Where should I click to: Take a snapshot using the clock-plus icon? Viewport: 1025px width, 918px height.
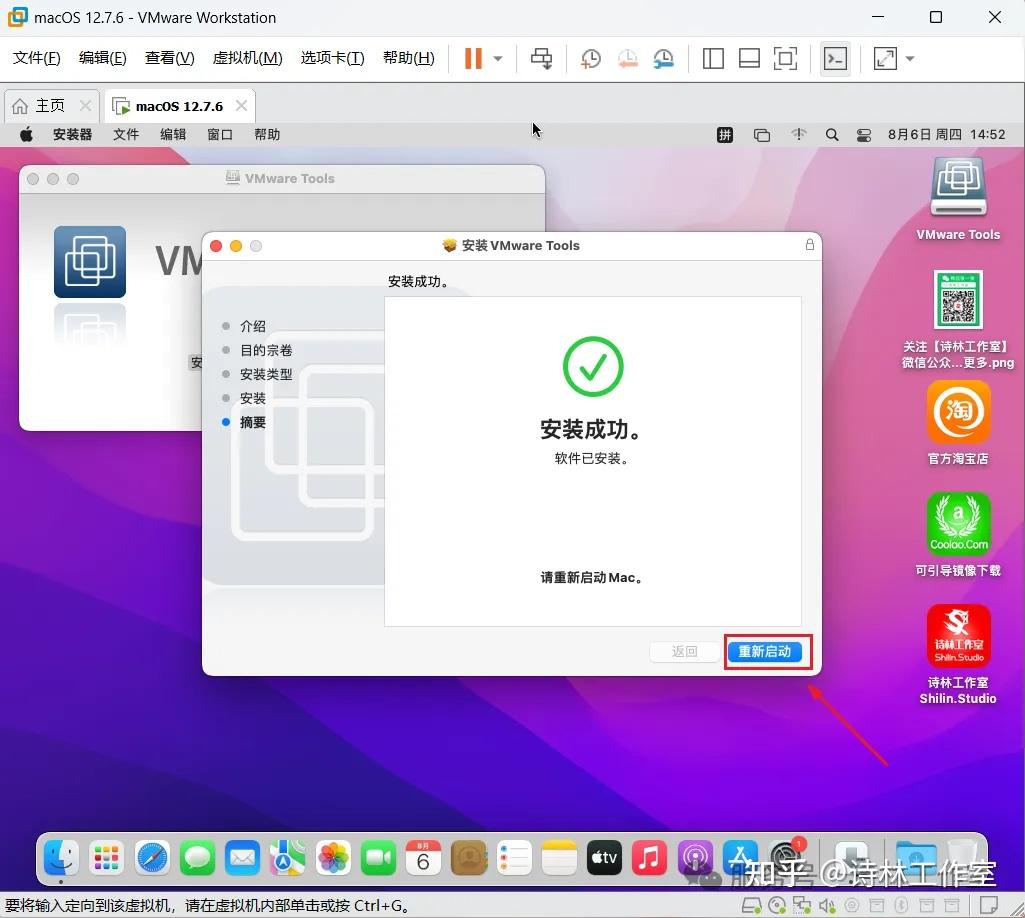pyautogui.click(x=590, y=58)
